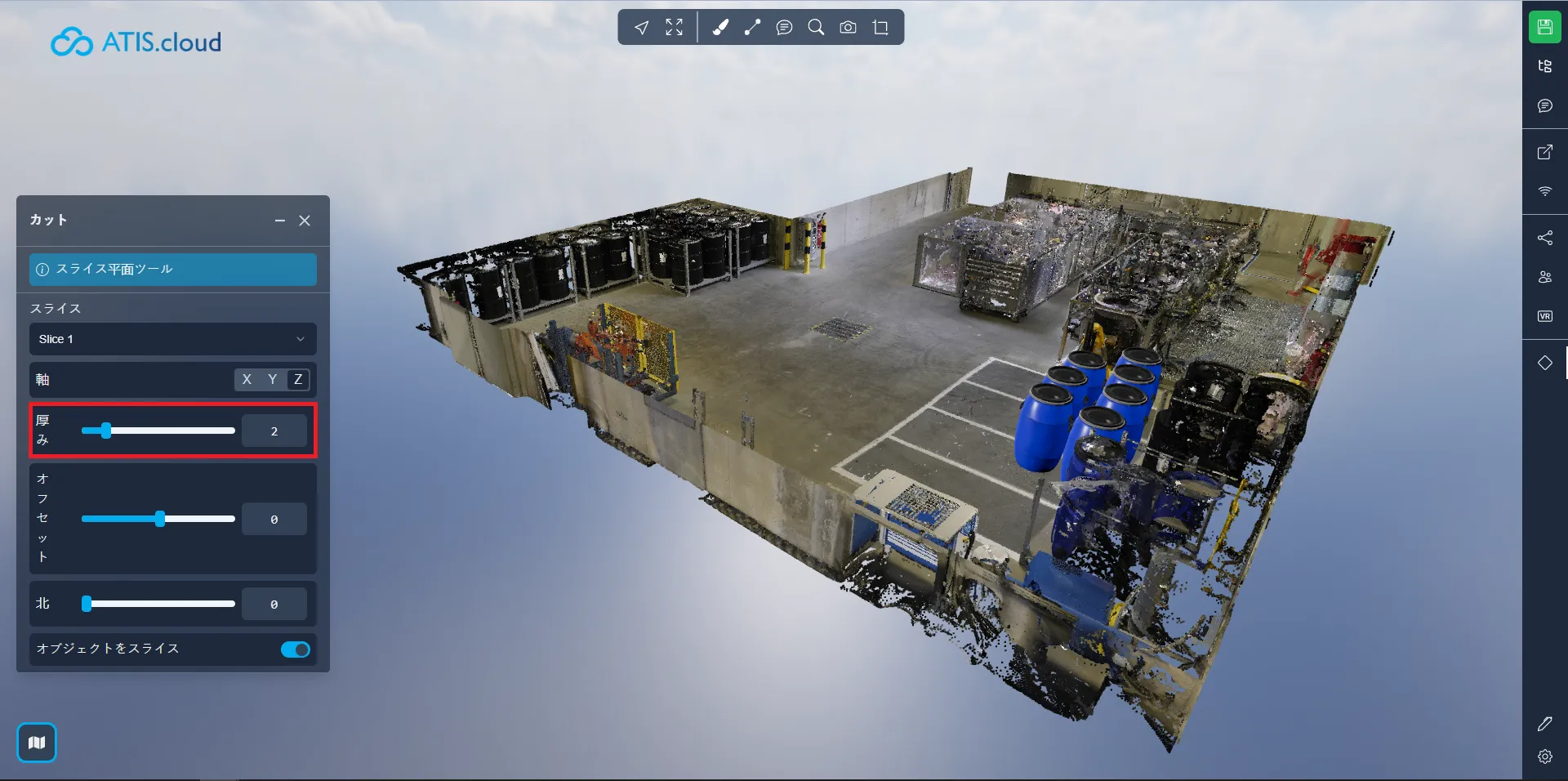Click the green save icon
The width and height of the screenshot is (1568, 781).
1544,27
